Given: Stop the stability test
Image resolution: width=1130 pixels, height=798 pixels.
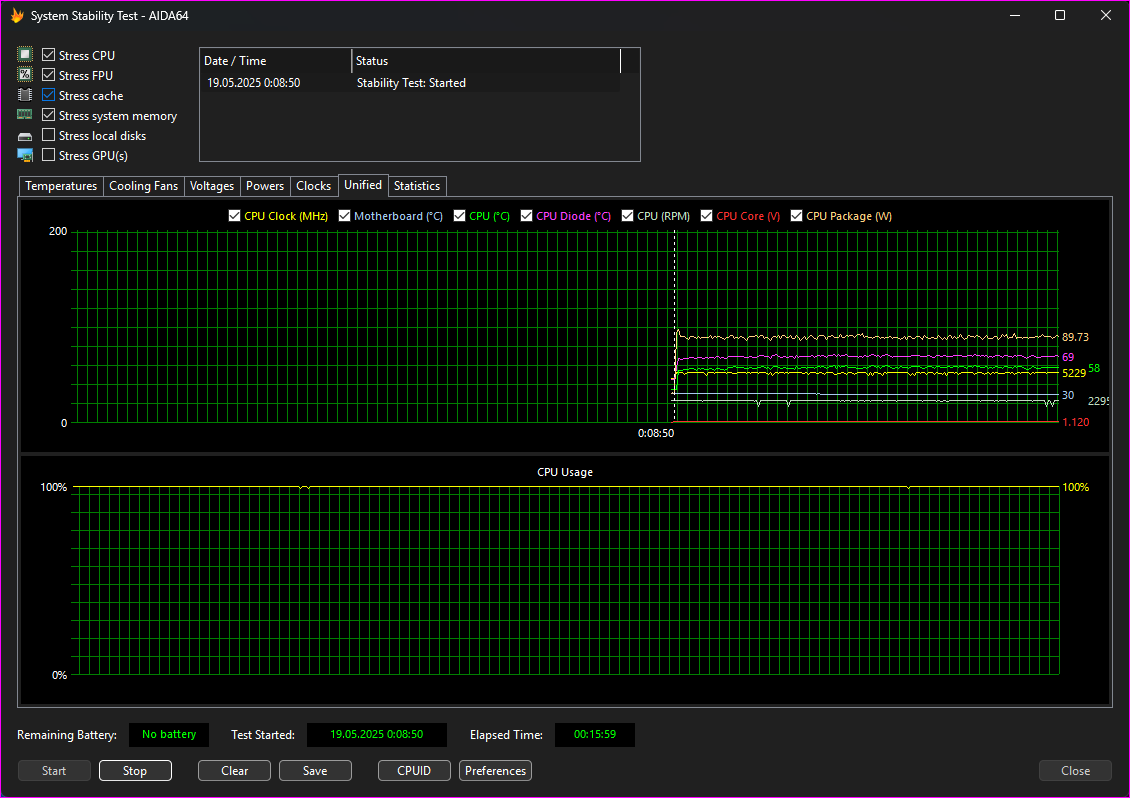Looking at the screenshot, I should pos(135,771).
